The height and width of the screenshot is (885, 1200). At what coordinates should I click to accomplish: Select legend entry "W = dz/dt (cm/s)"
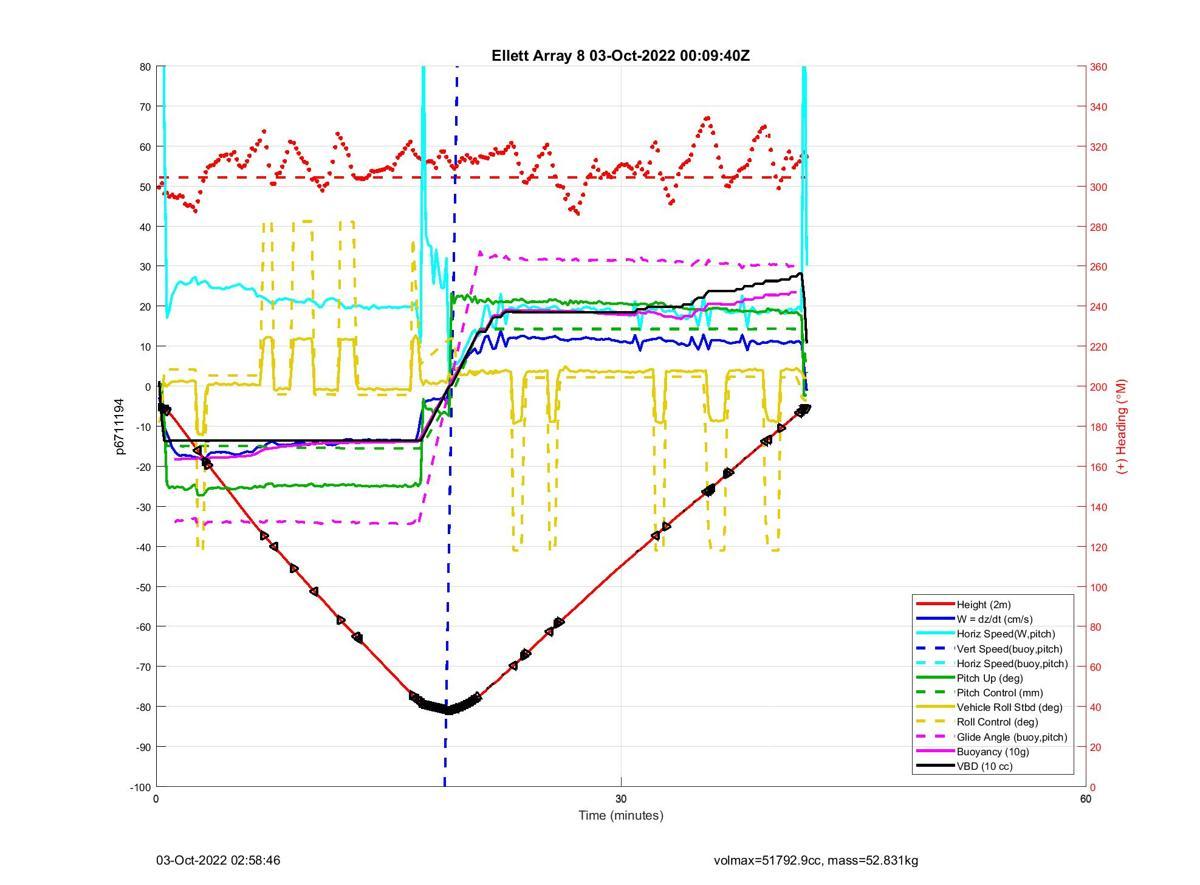tap(997, 619)
